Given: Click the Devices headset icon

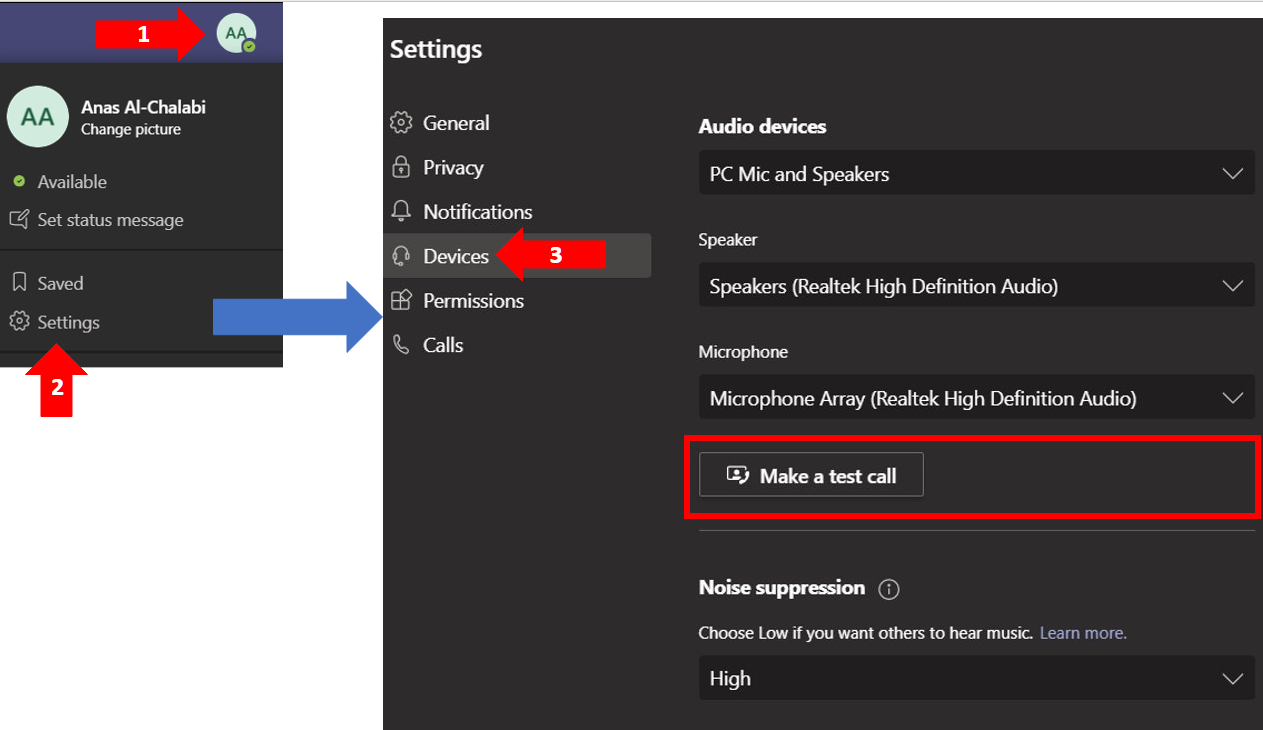Looking at the screenshot, I should 401,256.
